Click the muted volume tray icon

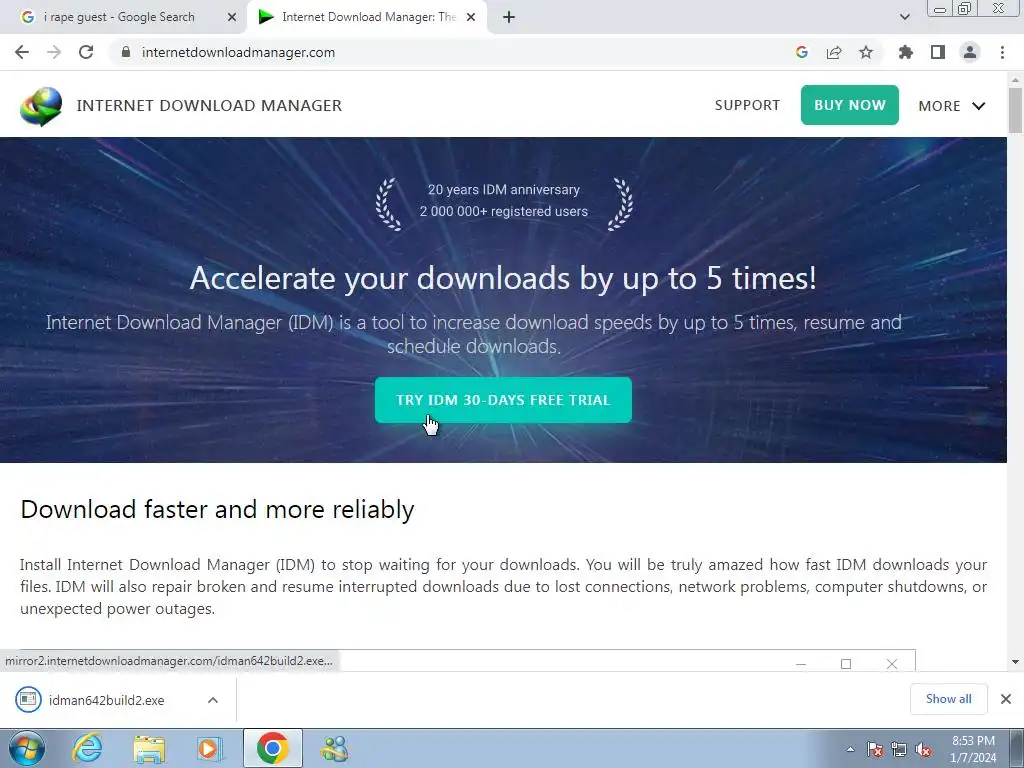[923, 750]
